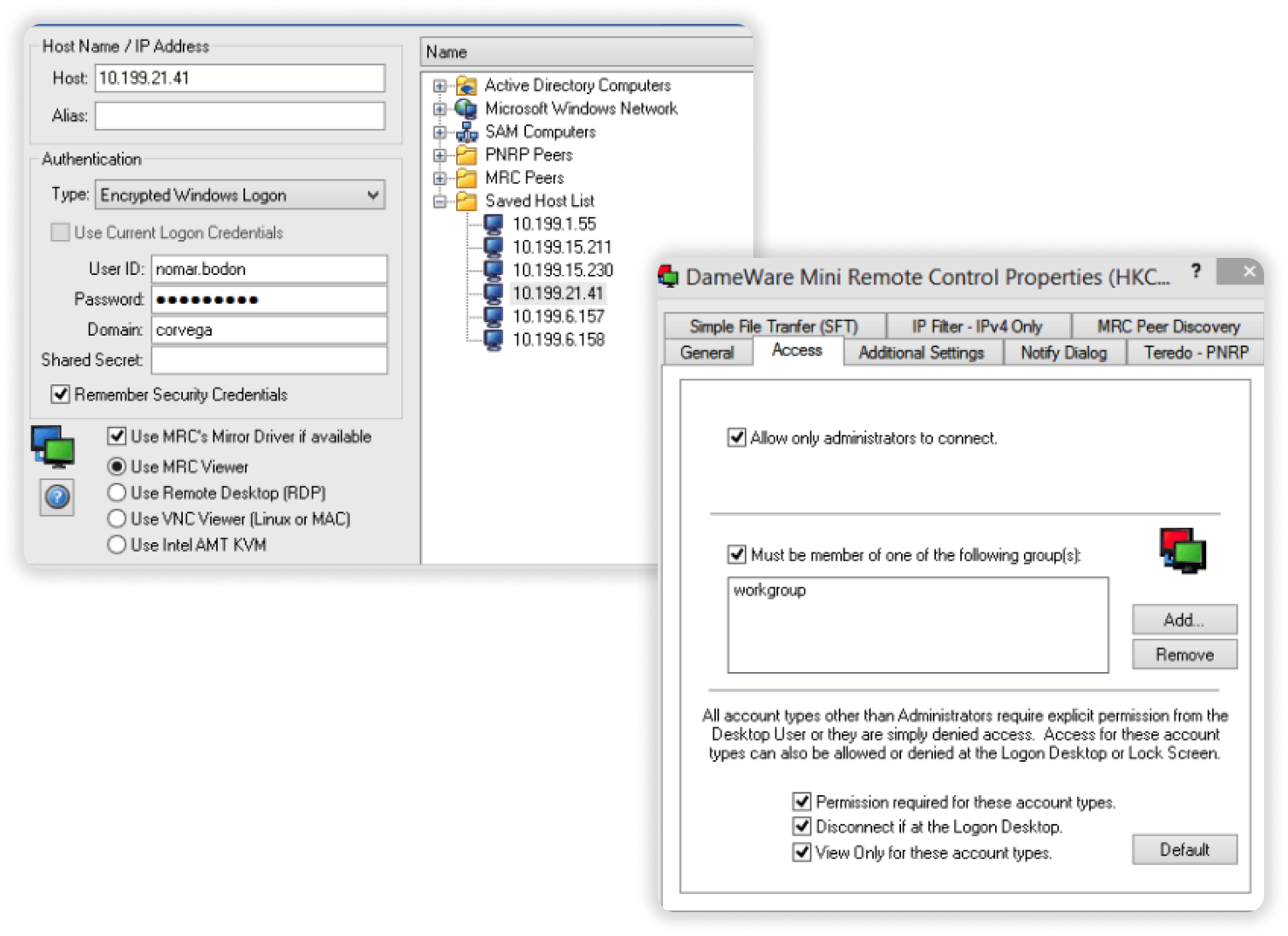This screenshot has height=936, width=1288.
Task: Select saved host 10.199.15.230 label
Action: (x=563, y=270)
